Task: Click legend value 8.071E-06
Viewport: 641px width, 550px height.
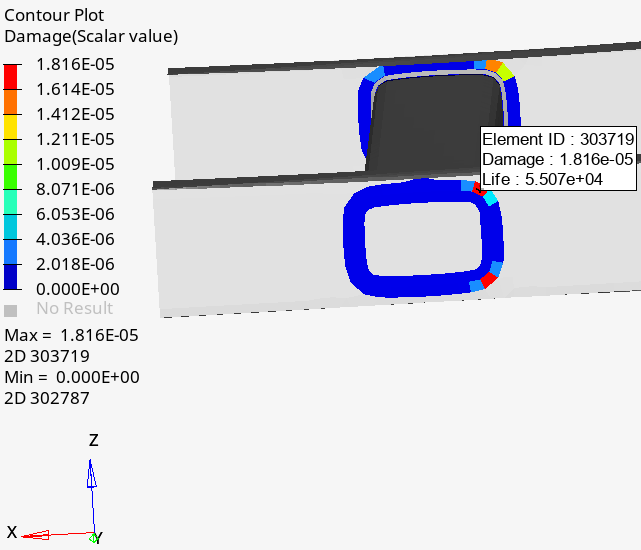Action: [x=75, y=189]
